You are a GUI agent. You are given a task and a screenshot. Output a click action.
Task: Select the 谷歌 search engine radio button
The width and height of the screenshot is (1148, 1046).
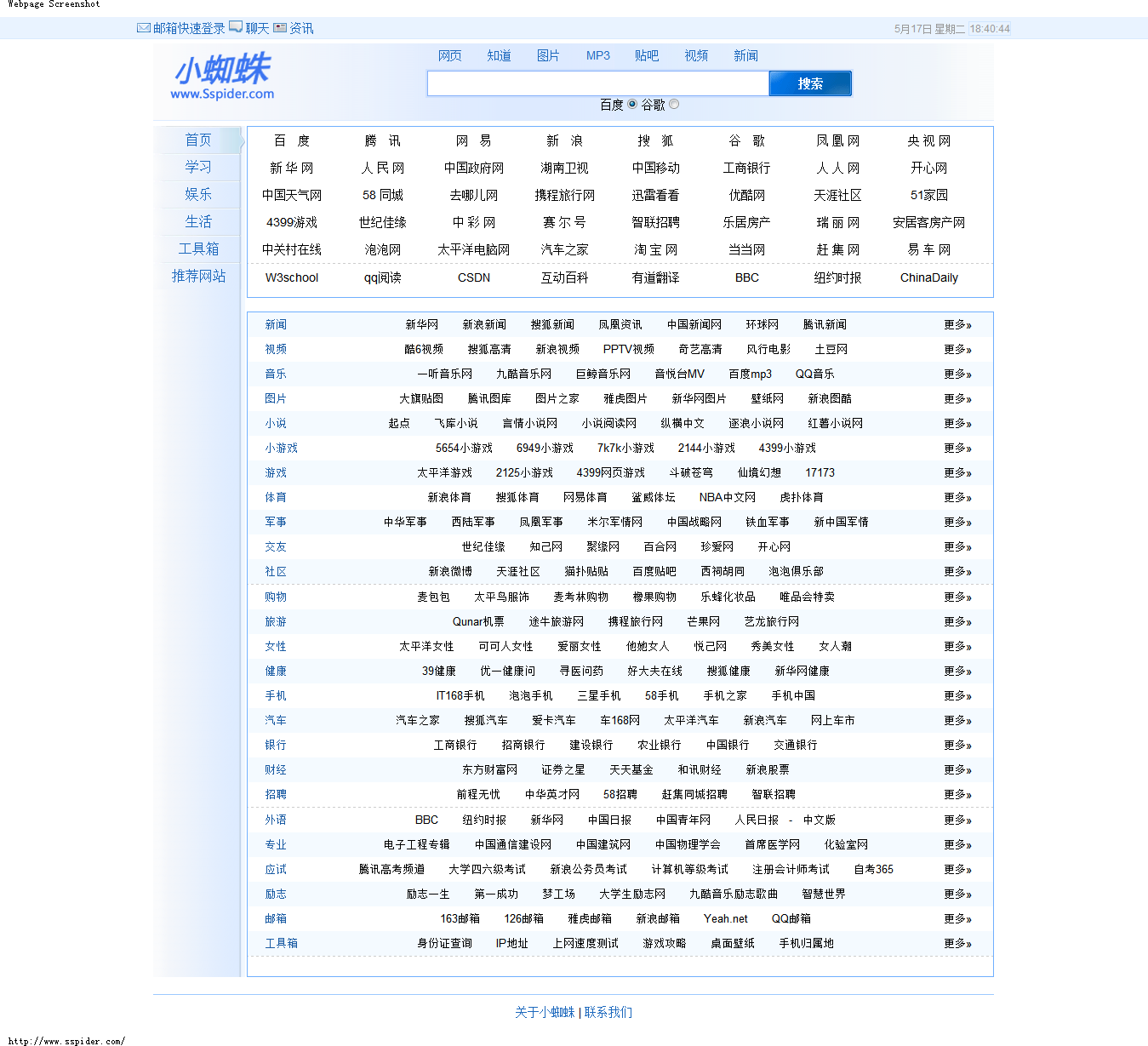(674, 105)
